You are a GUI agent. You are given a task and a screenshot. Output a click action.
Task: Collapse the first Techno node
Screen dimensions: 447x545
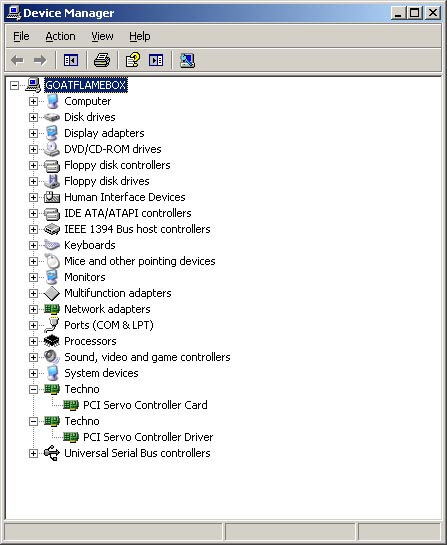[33, 389]
